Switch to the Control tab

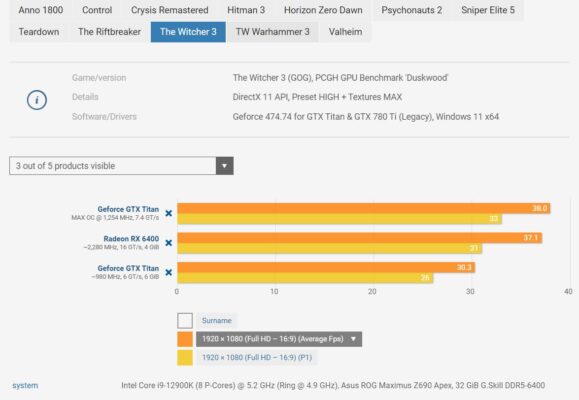tap(97, 10)
